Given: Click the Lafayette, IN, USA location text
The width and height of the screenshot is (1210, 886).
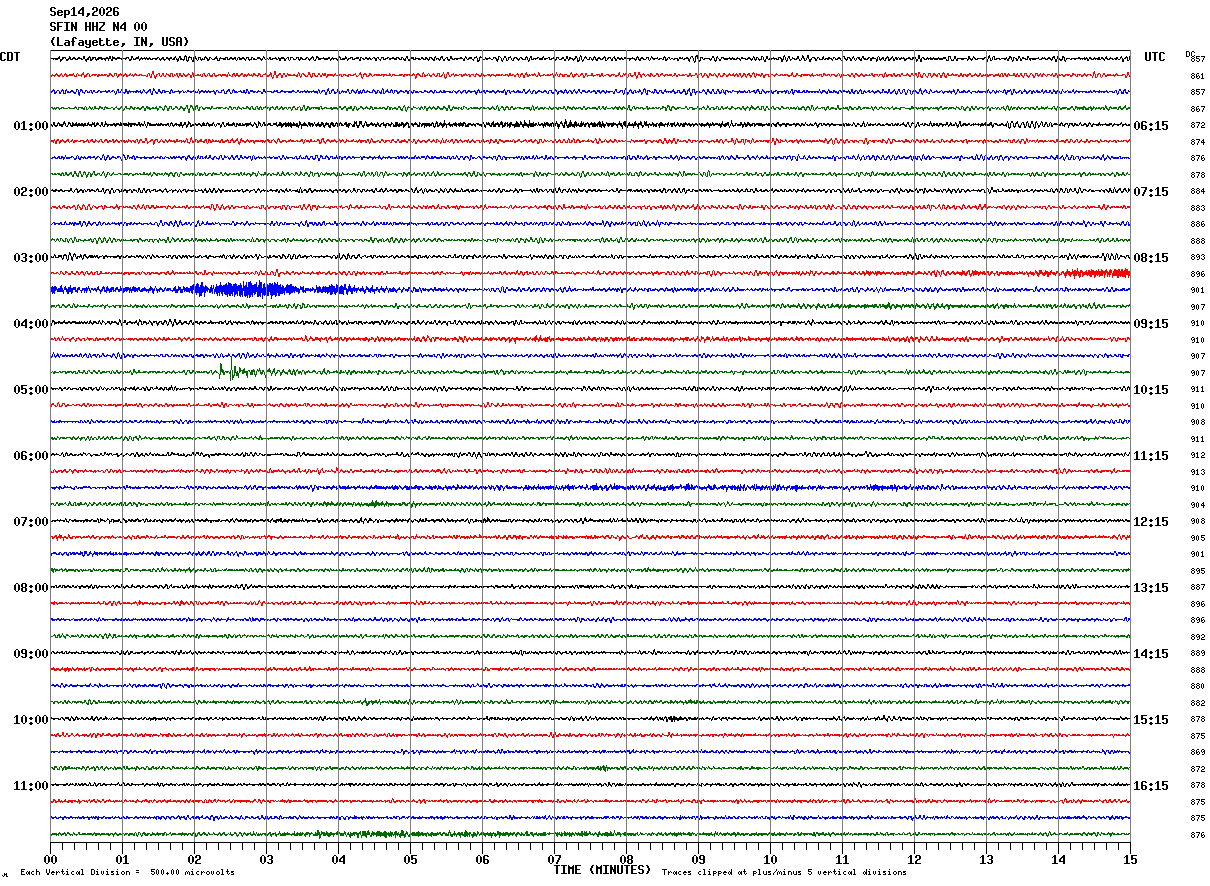Looking at the screenshot, I should click(x=119, y=42).
